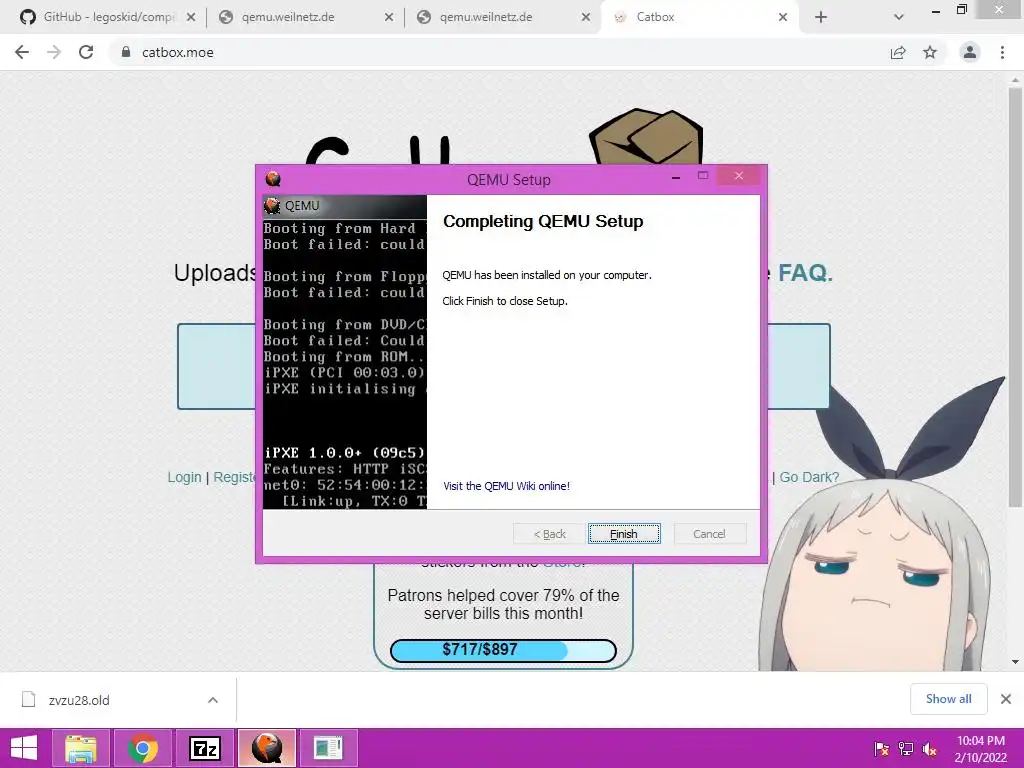Click the muted volume tray icon
The width and height of the screenshot is (1024, 768).
click(x=930, y=750)
